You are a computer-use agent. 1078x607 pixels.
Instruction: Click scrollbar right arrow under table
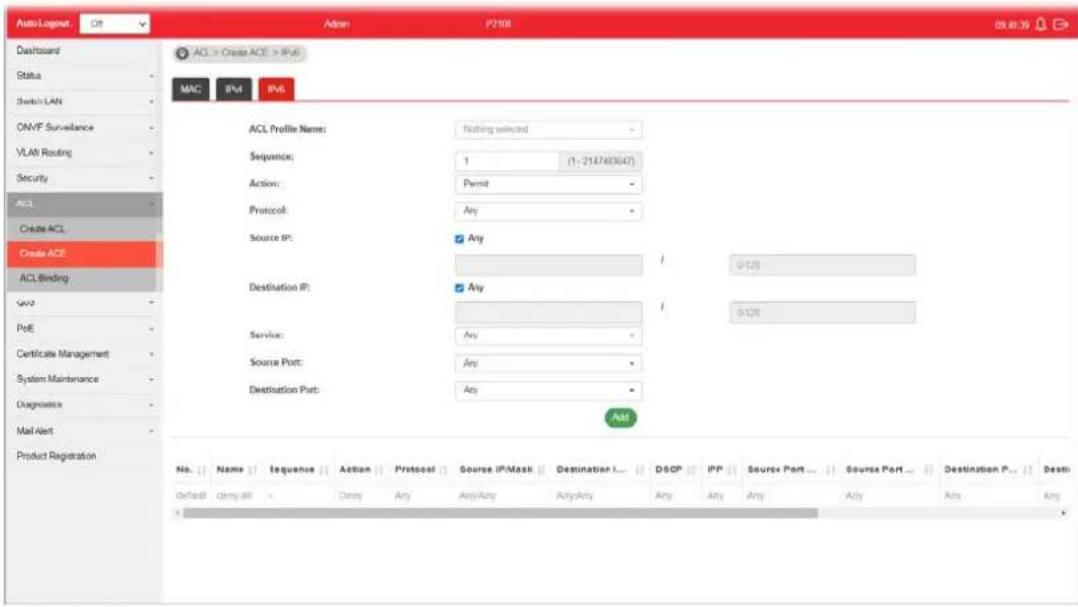click(x=1064, y=513)
